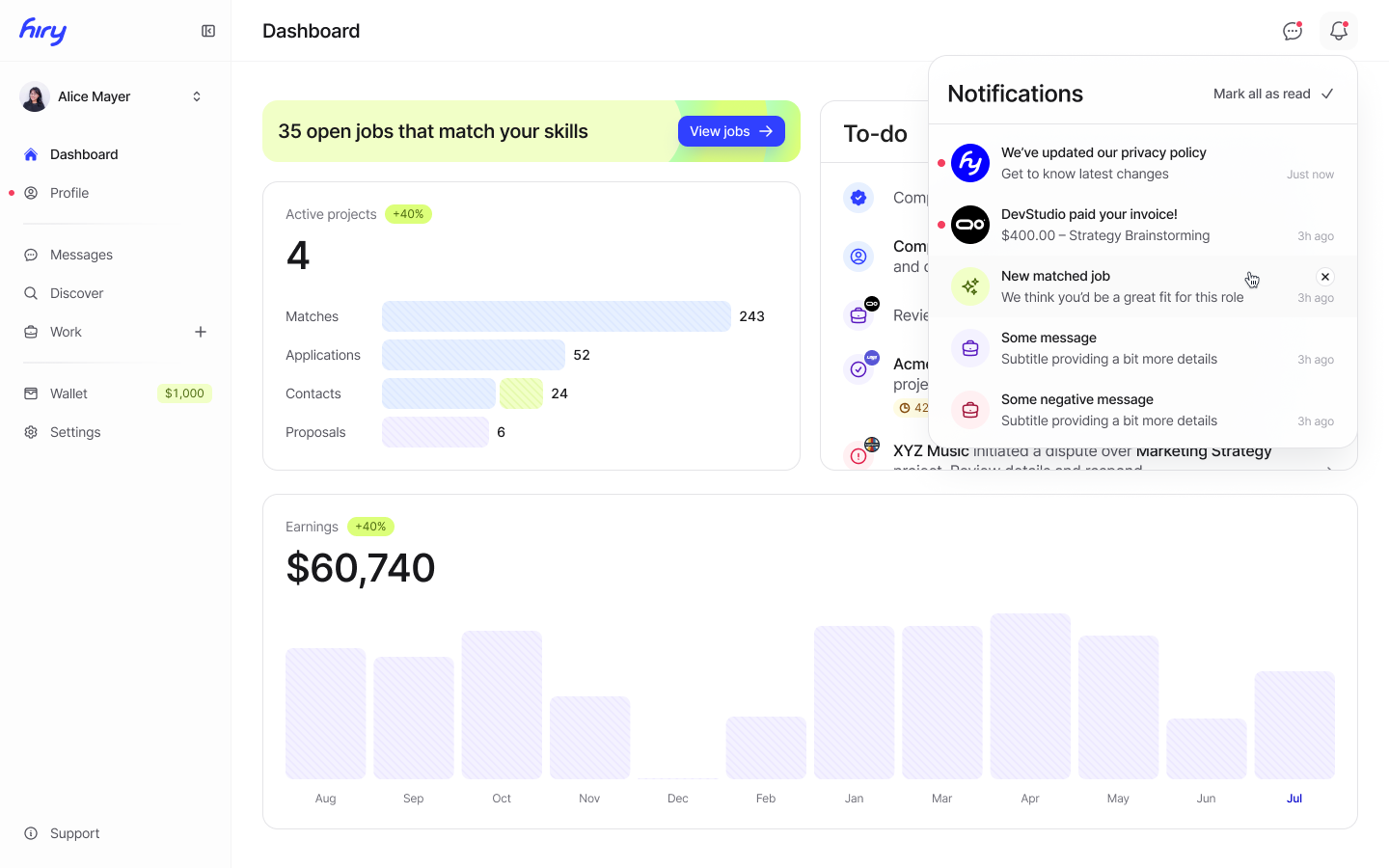Dismiss the New matched job notification
This screenshot has width=1389, height=868.
pyautogui.click(x=1325, y=277)
